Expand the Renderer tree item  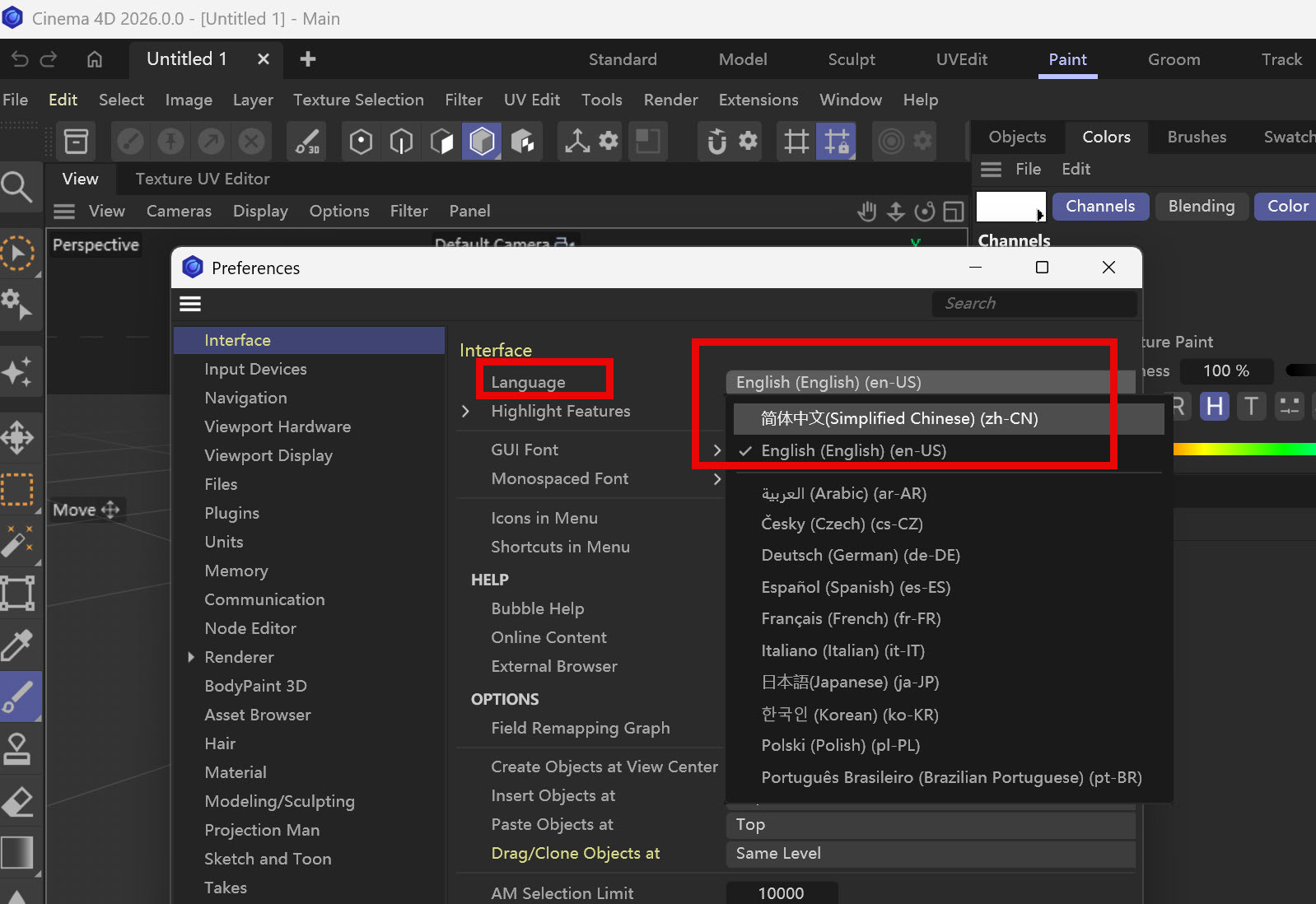pos(191,657)
